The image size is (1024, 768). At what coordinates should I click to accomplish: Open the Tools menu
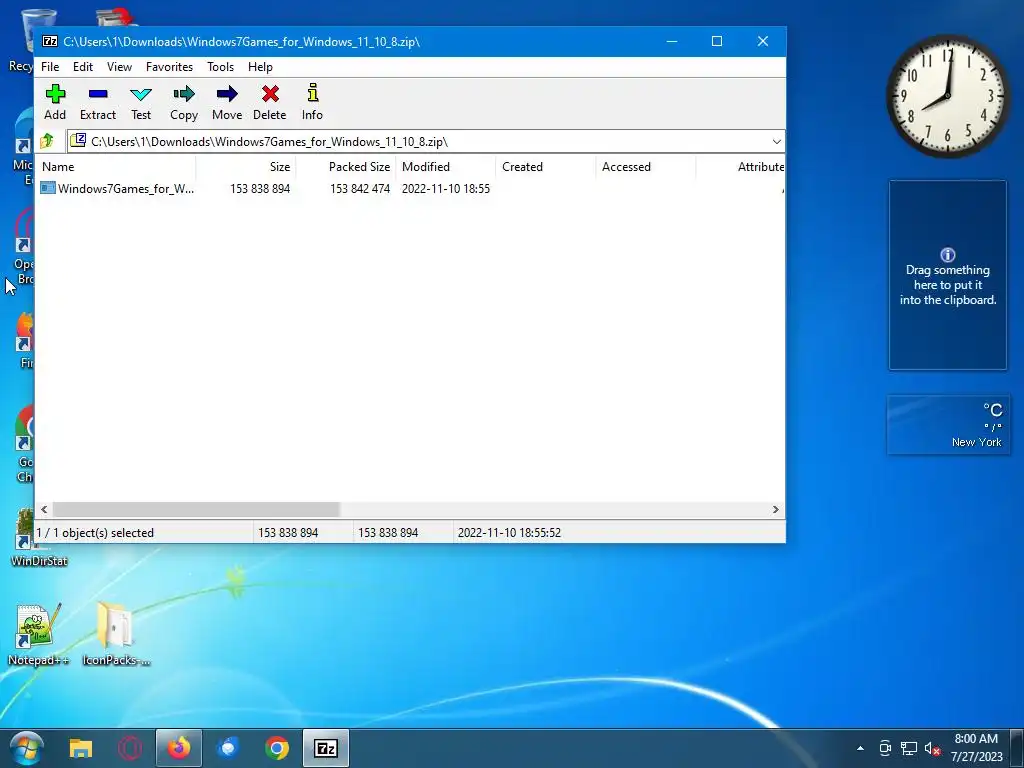[x=220, y=67]
